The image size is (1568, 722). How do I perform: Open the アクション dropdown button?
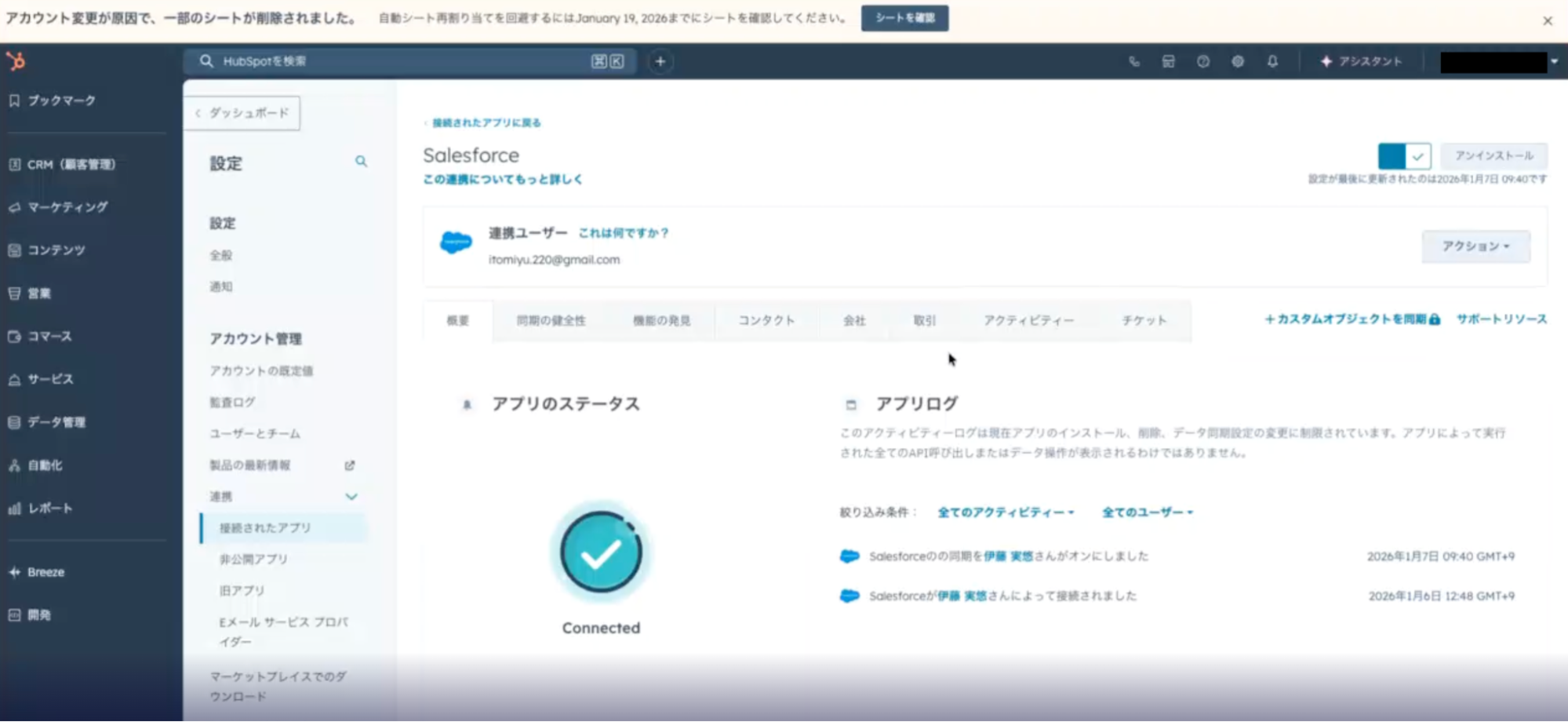tap(1475, 246)
